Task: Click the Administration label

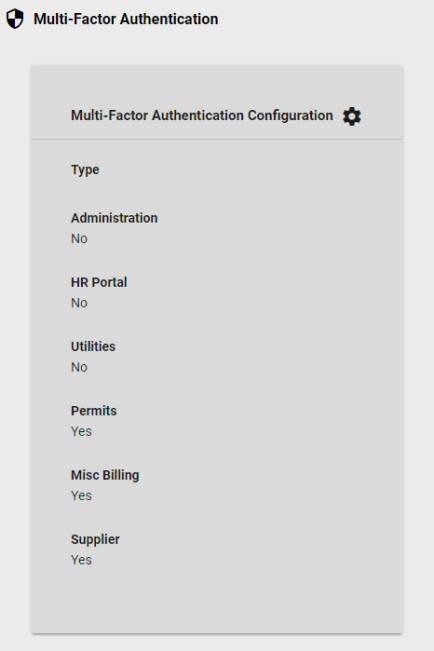Action: [114, 218]
